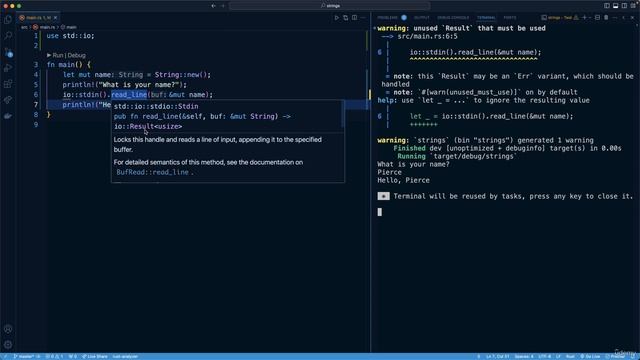Click the Run play icon in the editor toolbar
The image size is (640, 360).
pos(337,18)
